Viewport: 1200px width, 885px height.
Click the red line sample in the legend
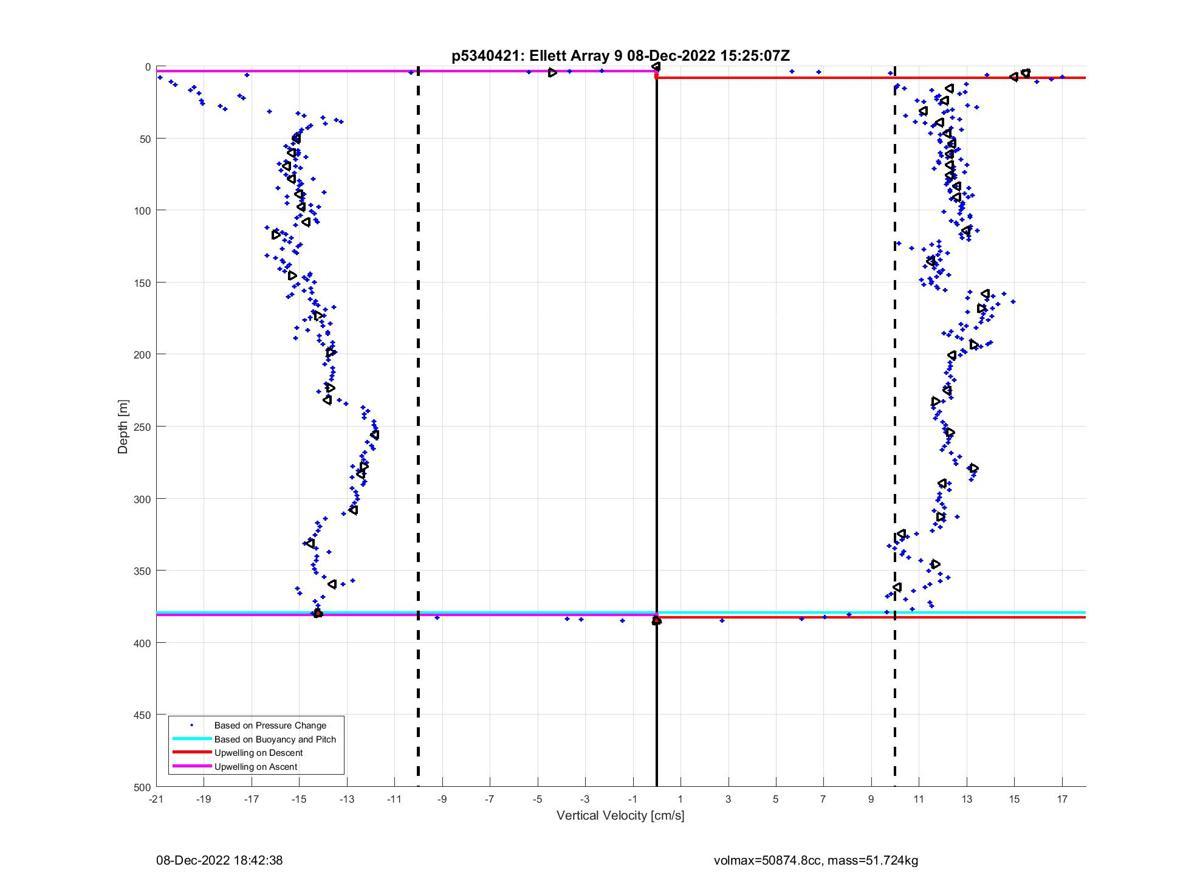click(192, 753)
